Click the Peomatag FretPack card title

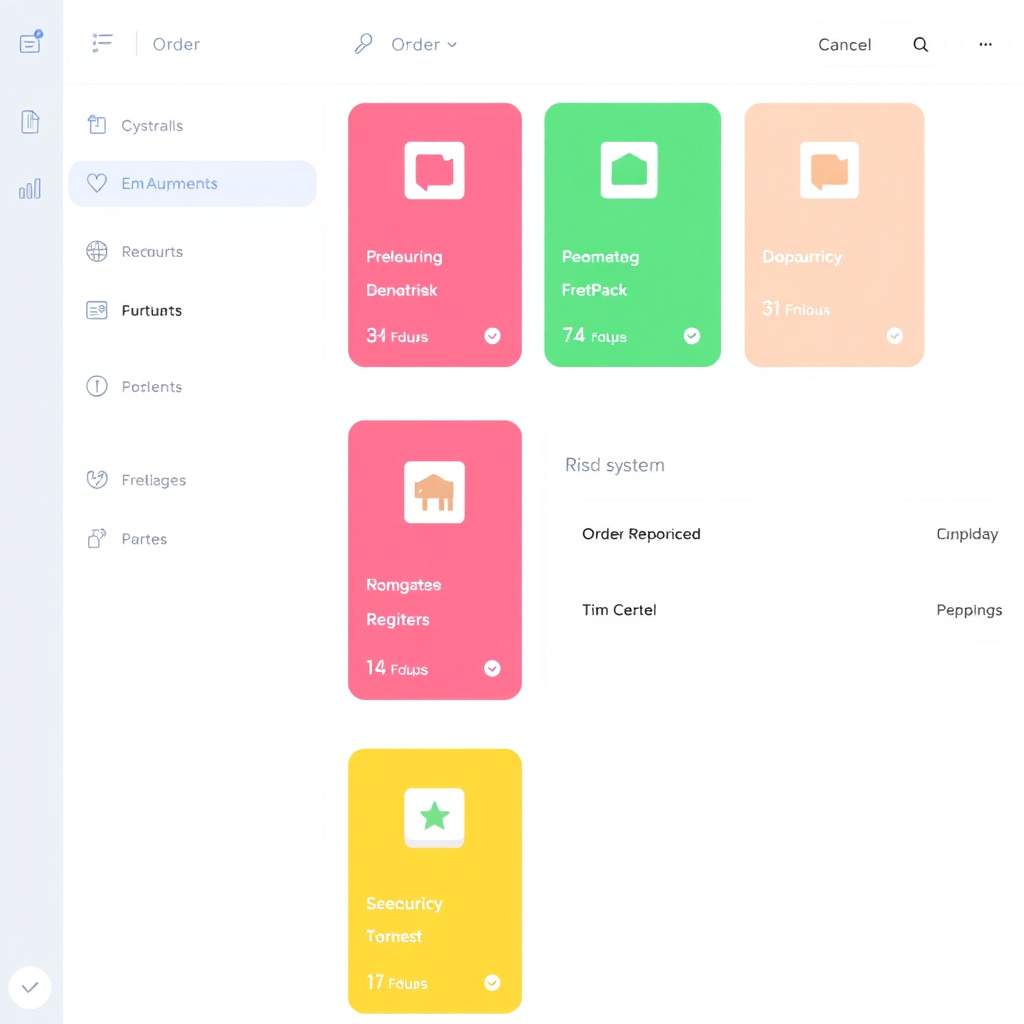click(600, 273)
